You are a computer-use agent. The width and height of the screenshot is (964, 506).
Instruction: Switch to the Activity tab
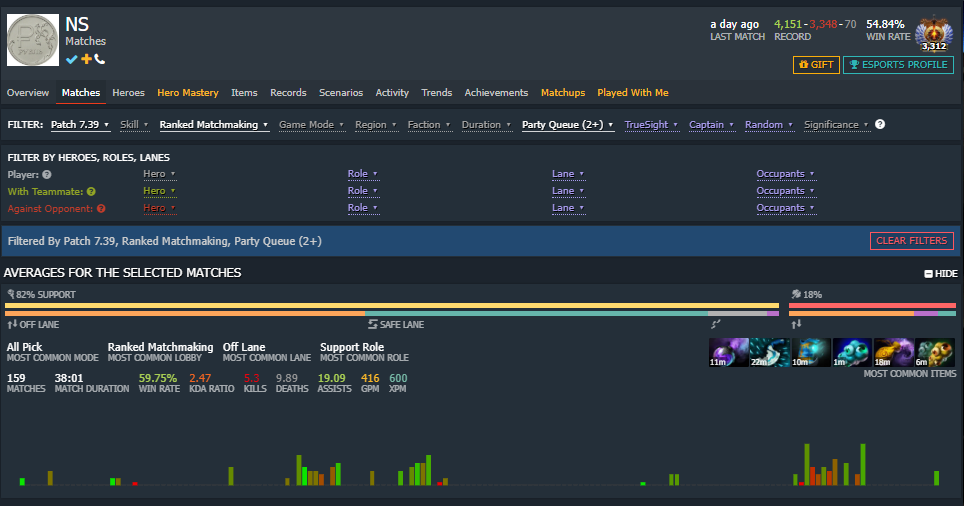[392, 93]
